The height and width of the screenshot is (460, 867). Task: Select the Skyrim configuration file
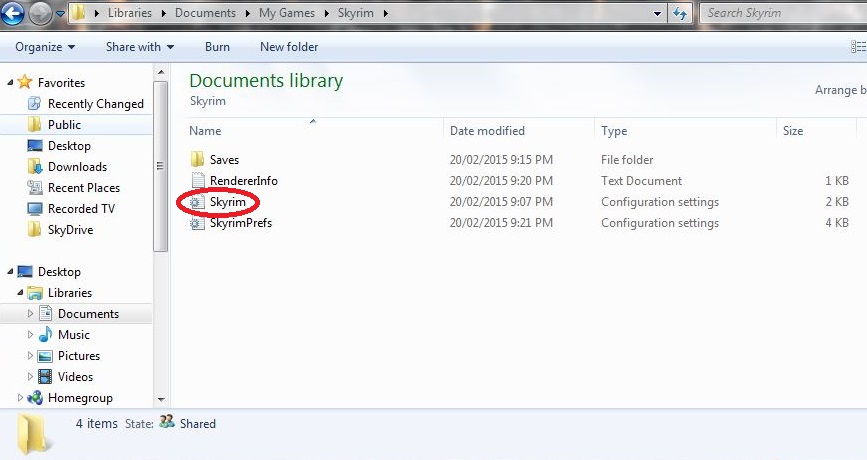(227, 202)
